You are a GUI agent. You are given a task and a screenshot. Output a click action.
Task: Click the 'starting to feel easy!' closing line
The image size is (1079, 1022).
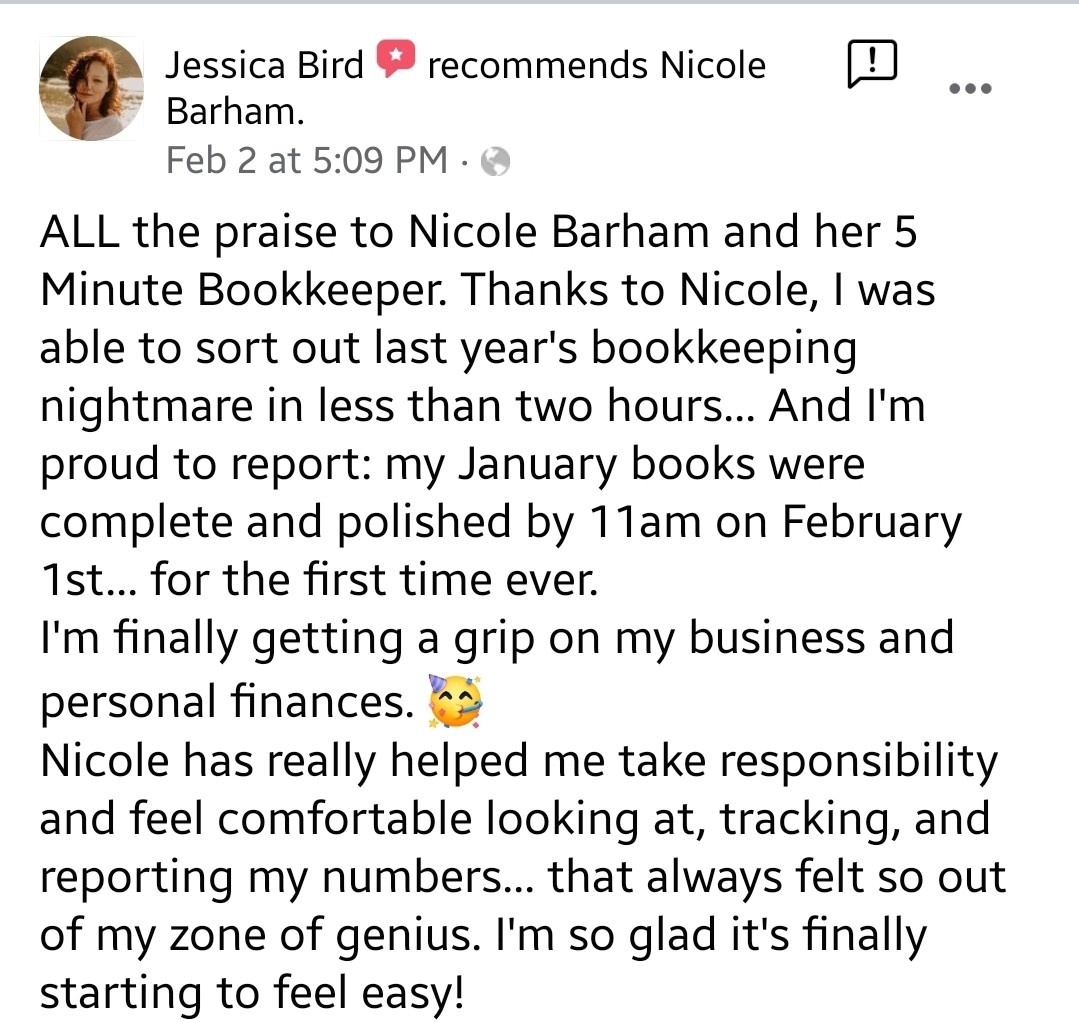252,993
